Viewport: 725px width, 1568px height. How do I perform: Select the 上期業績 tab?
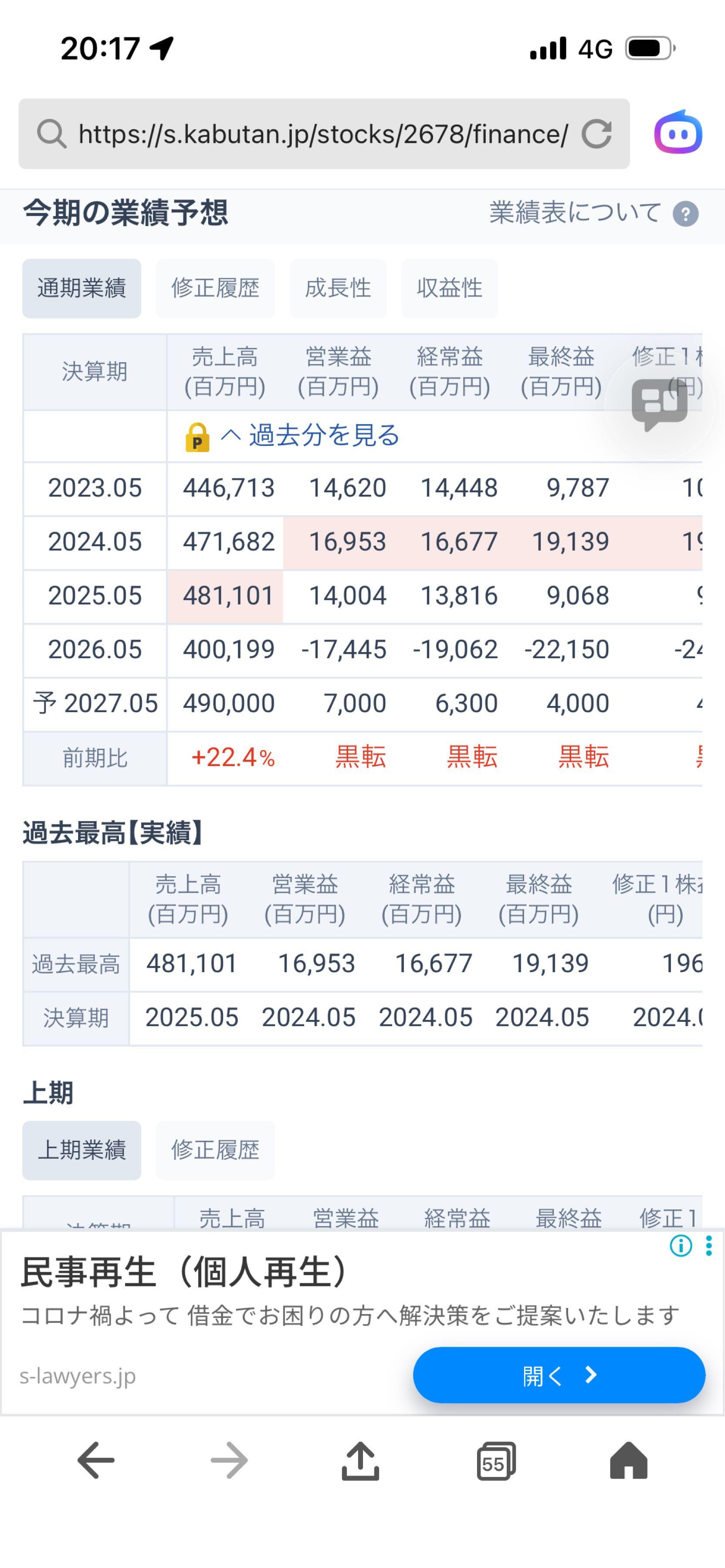click(81, 1150)
